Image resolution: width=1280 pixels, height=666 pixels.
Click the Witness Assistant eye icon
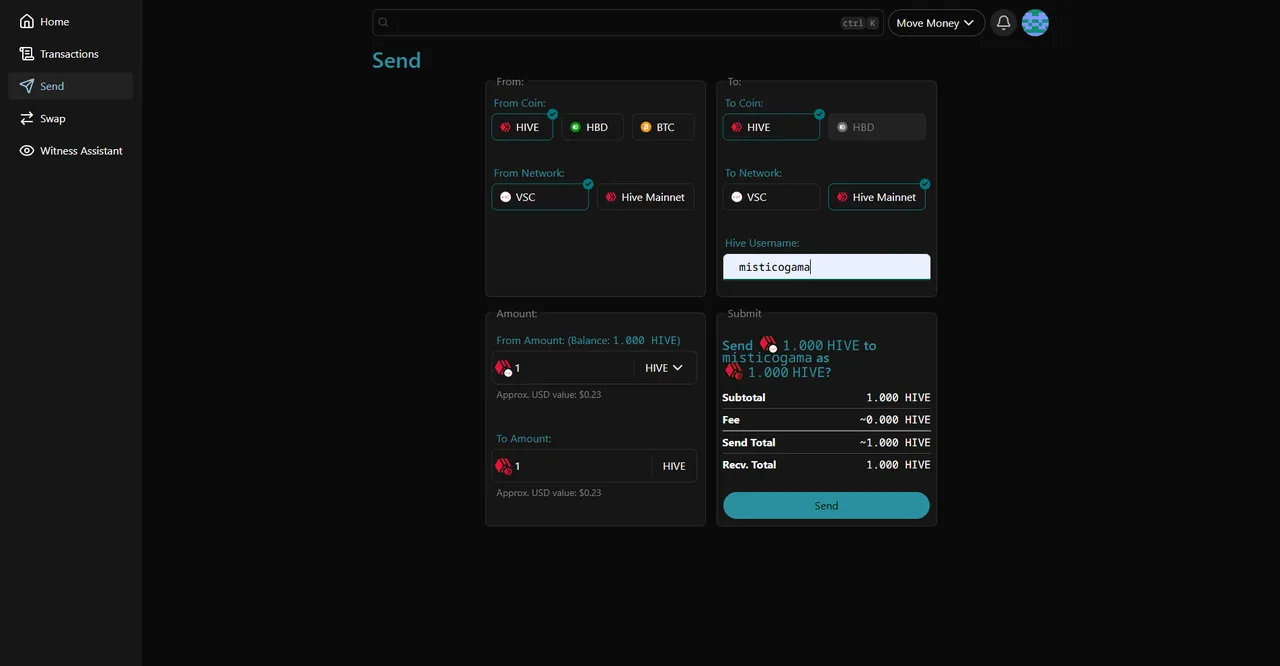coord(27,151)
